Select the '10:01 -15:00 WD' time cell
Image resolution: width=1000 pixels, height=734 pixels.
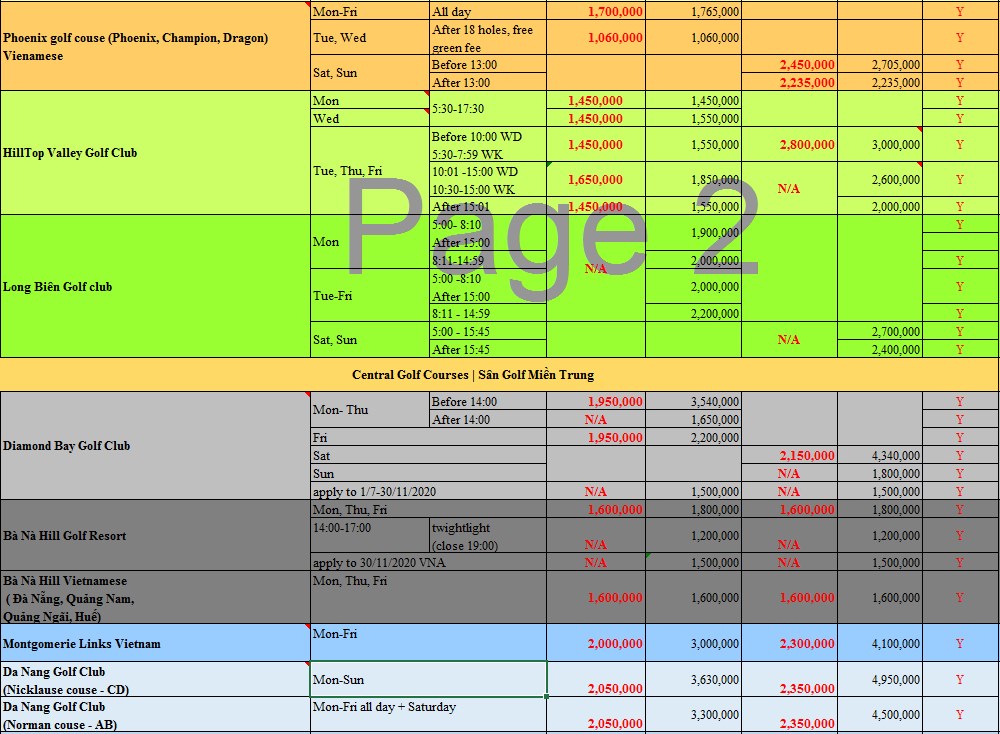coord(488,180)
